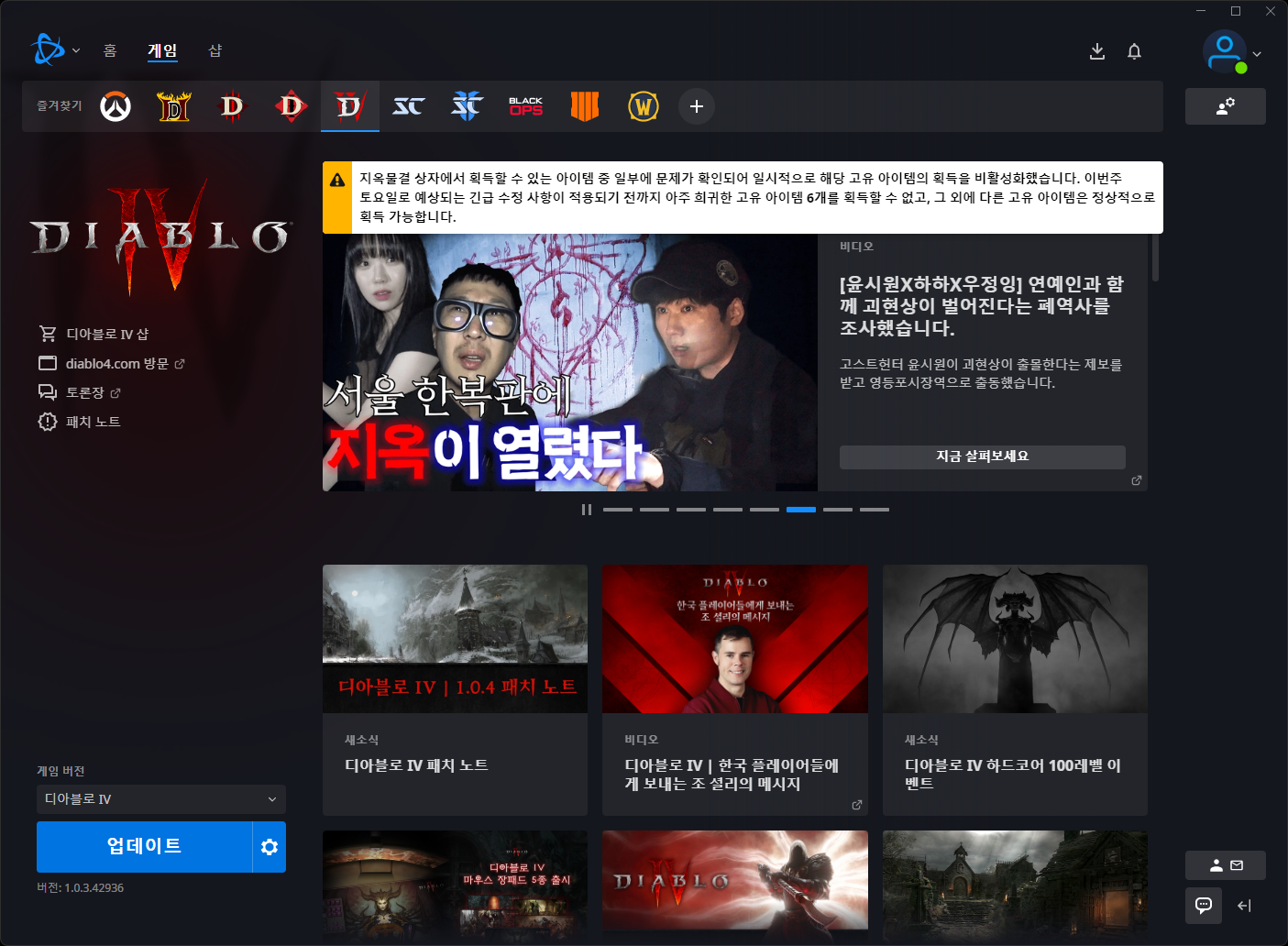Image resolution: width=1288 pixels, height=946 pixels.
Task: Click the version text 1.0.3.42936
Action: (x=94, y=887)
